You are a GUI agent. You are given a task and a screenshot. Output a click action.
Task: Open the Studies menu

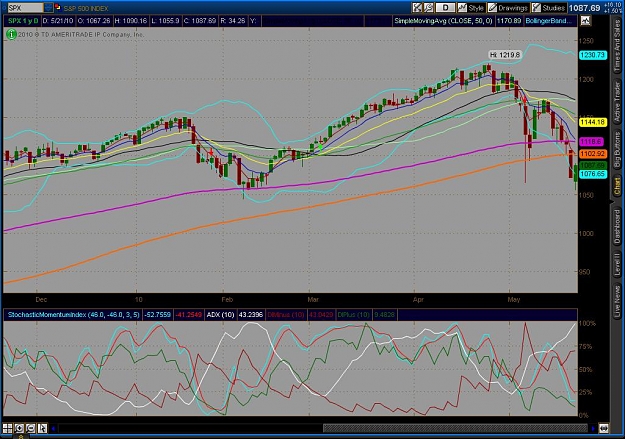pos(548,8)
